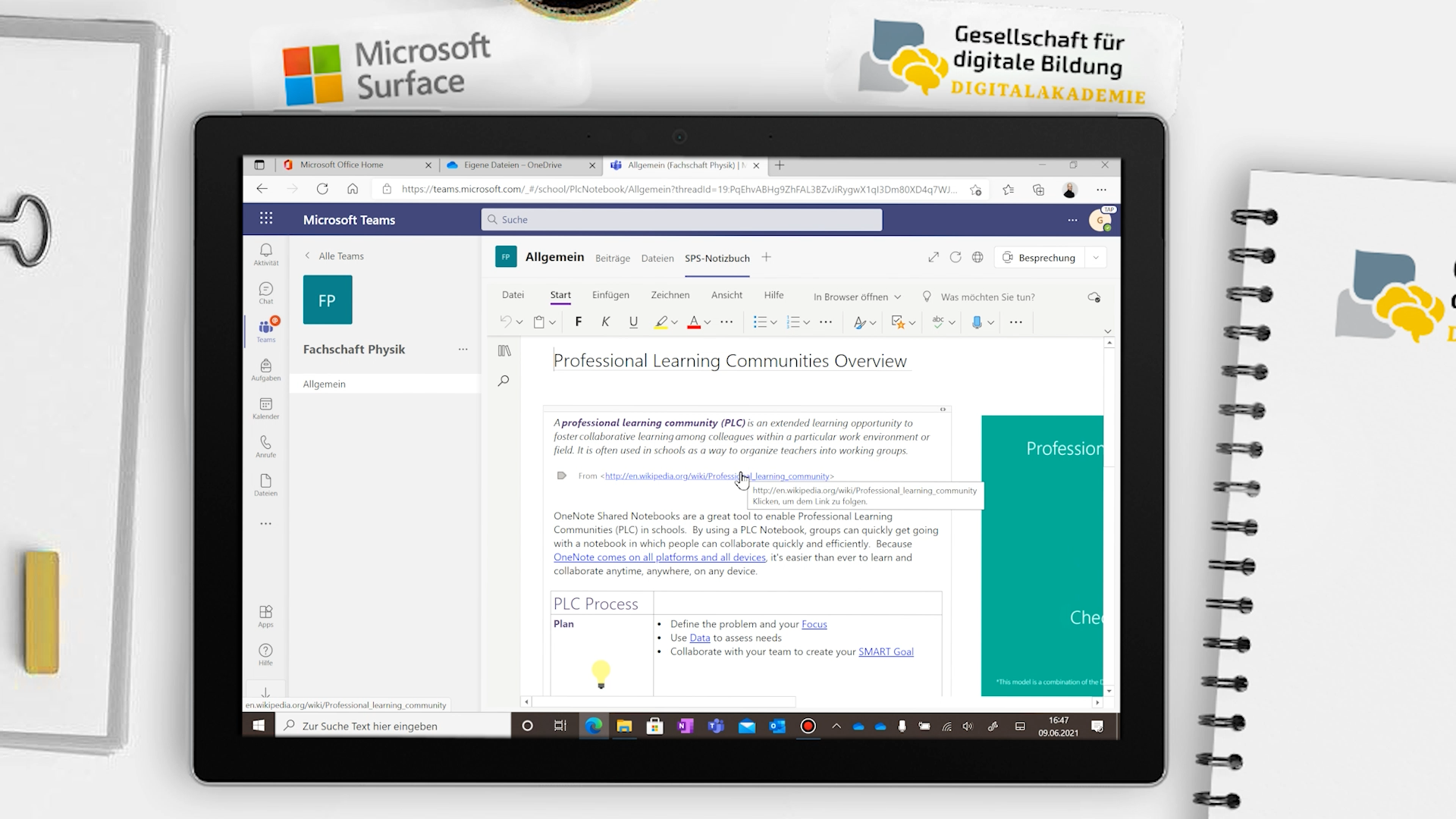Viewport: 1456px width, 819px height.
Task: Open the OneNote comes on all platforms link
Action: (660, 557)
